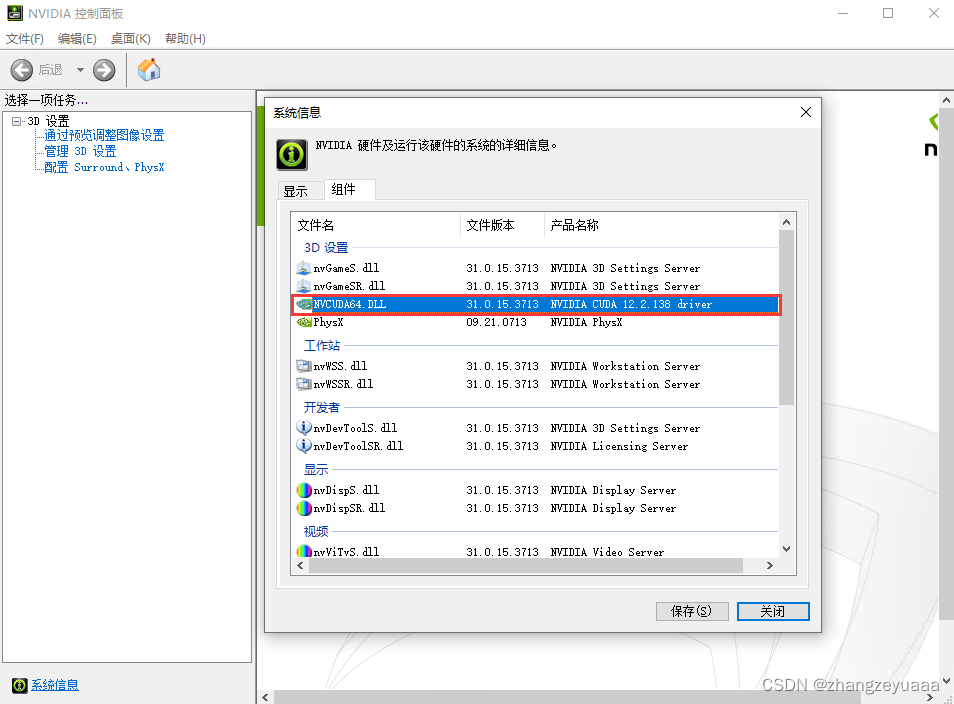
Task: Click the Forward arrow toolbar icon
Action: pos(104,70)
